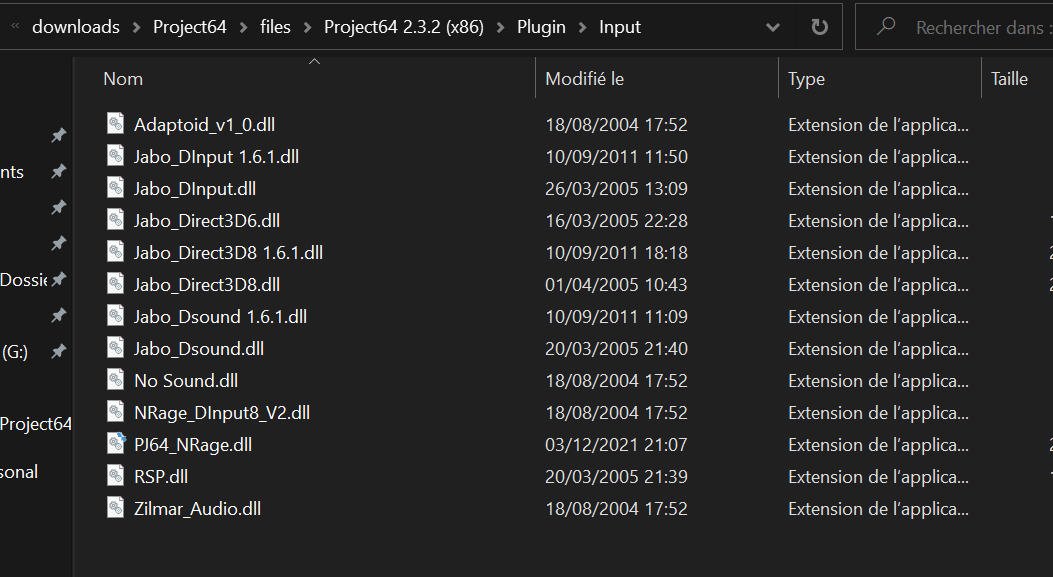Click the PJ64_NRage.dll file icon
Image resolution: width=1053 pixels, height=577 pixels.
pyautogui.click(x=116, y=444)
